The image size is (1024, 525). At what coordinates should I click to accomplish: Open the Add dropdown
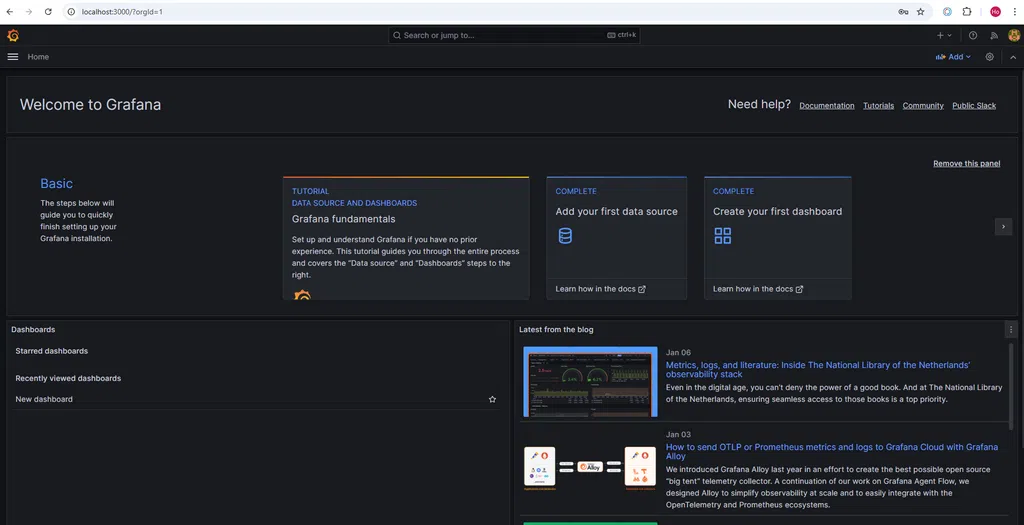[x=953, y=57]
